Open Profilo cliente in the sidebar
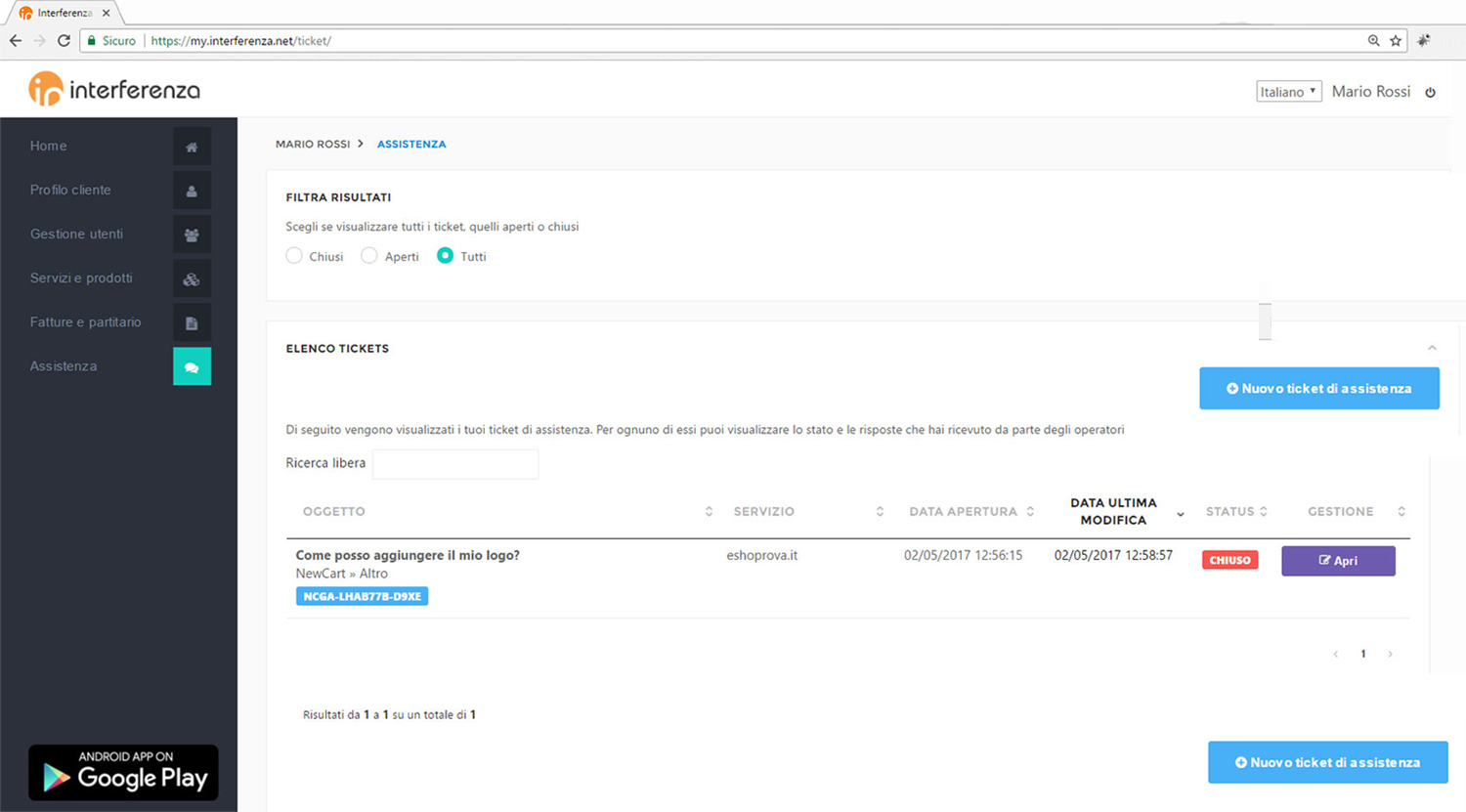The width and height of the screenshot is (1466, 812). pyautogui.click(x=70, y=190)
